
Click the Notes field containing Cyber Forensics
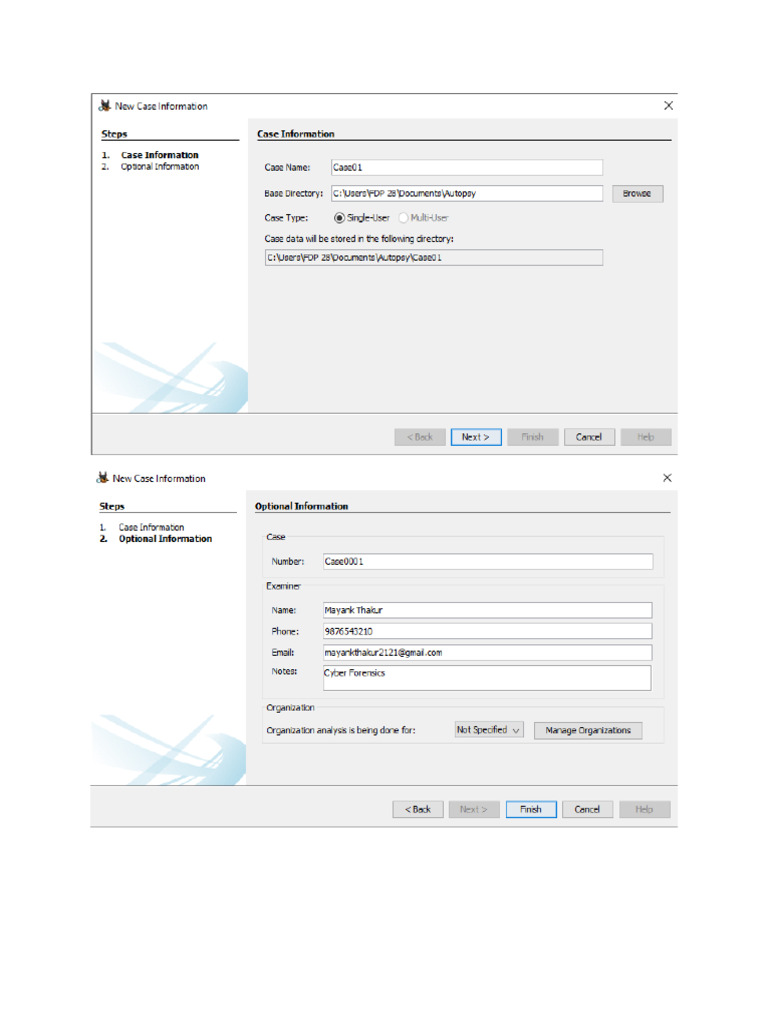[487, 678]
